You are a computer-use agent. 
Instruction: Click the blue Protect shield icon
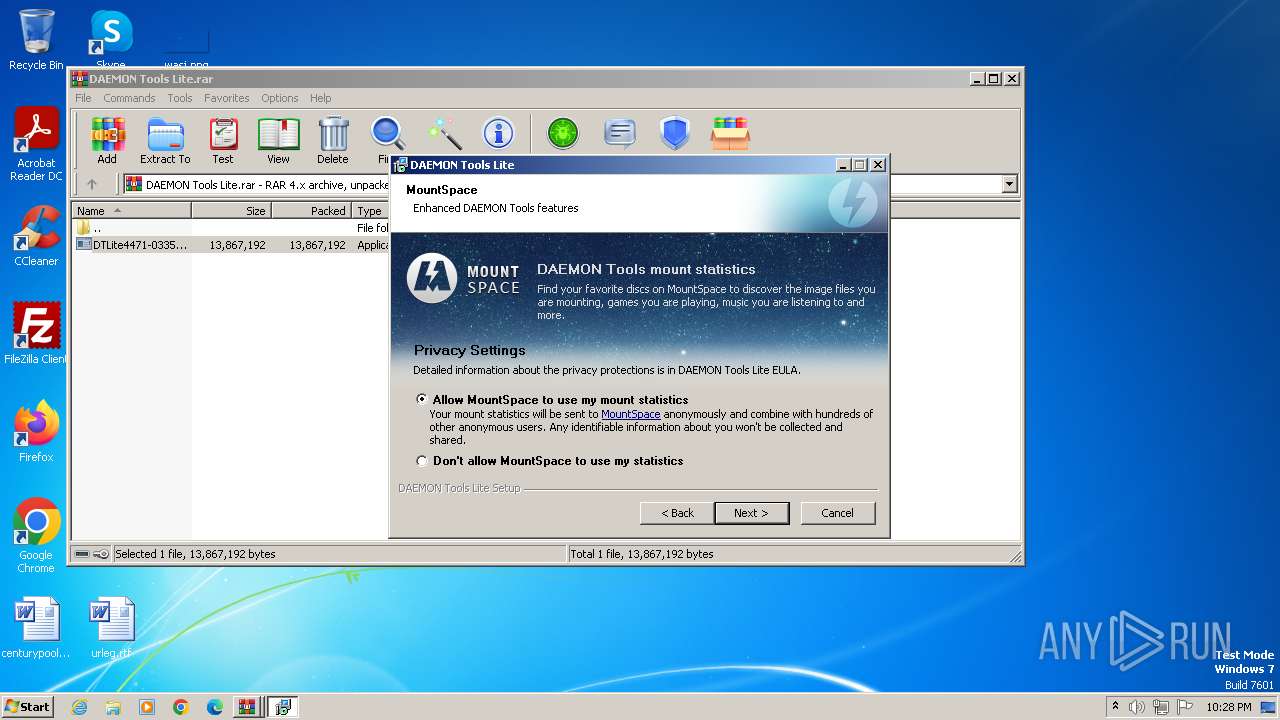675,133
